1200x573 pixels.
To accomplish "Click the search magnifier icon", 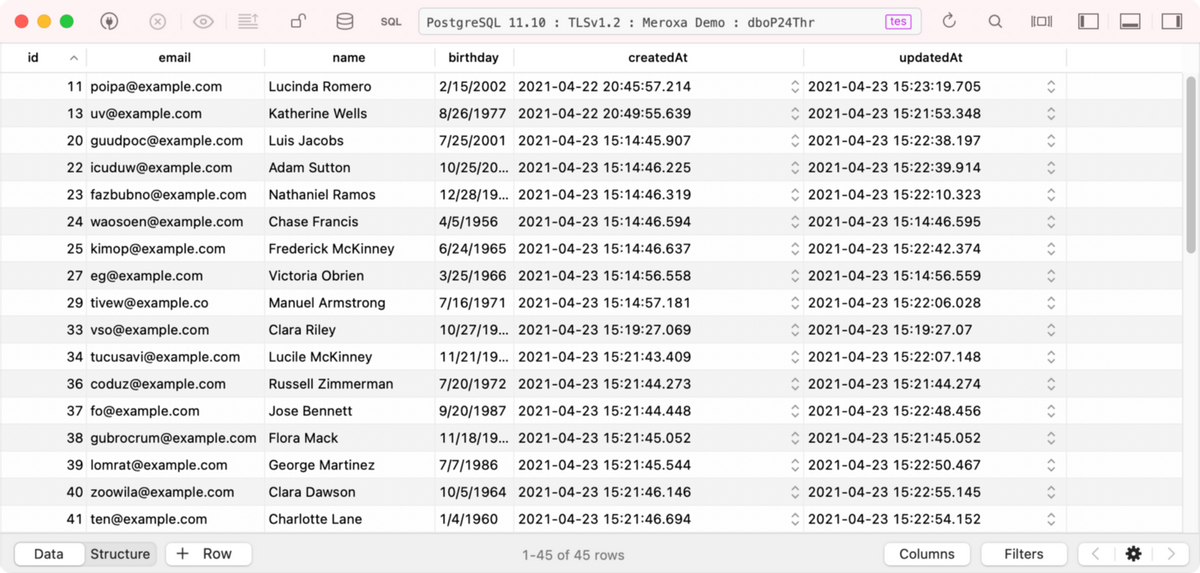I will click(995, 21).
